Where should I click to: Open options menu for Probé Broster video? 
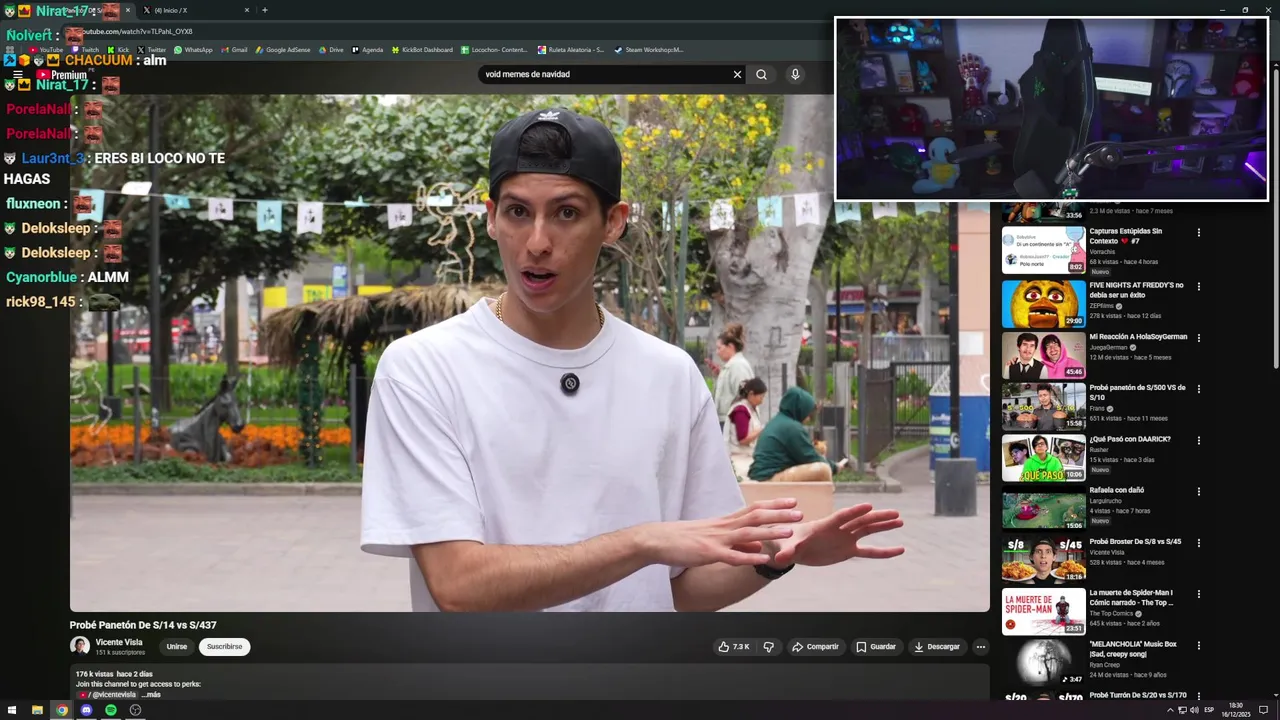tap(1198, 543)
